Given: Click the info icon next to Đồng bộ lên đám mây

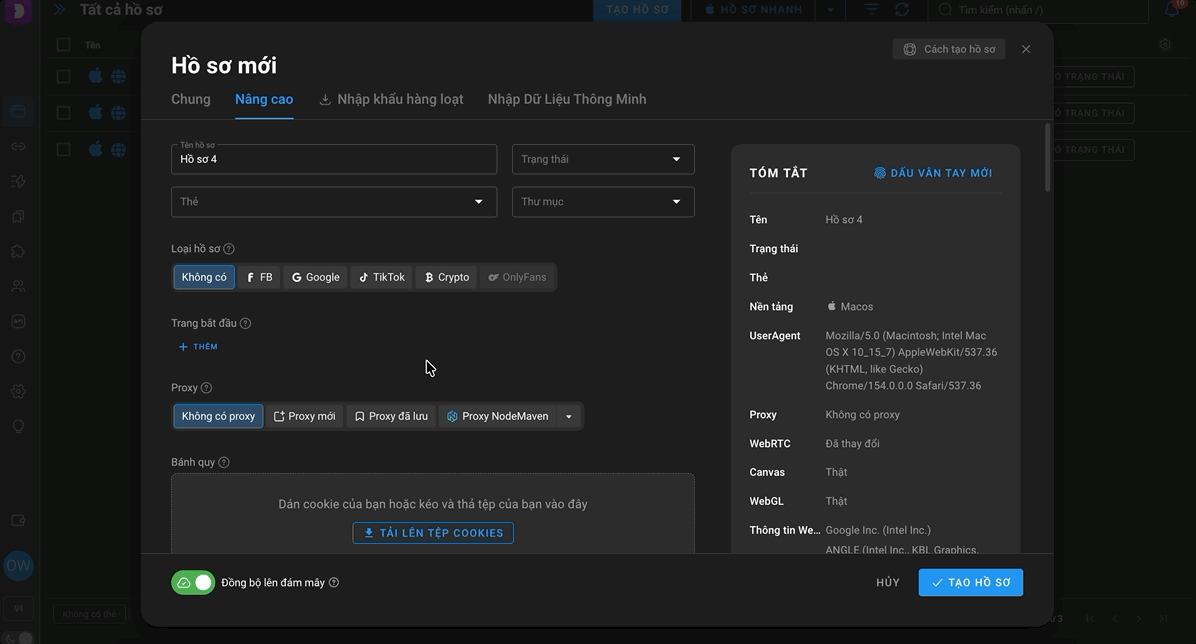Looking at the screenshot, I should pyautogui.click(x=333, y=582).
